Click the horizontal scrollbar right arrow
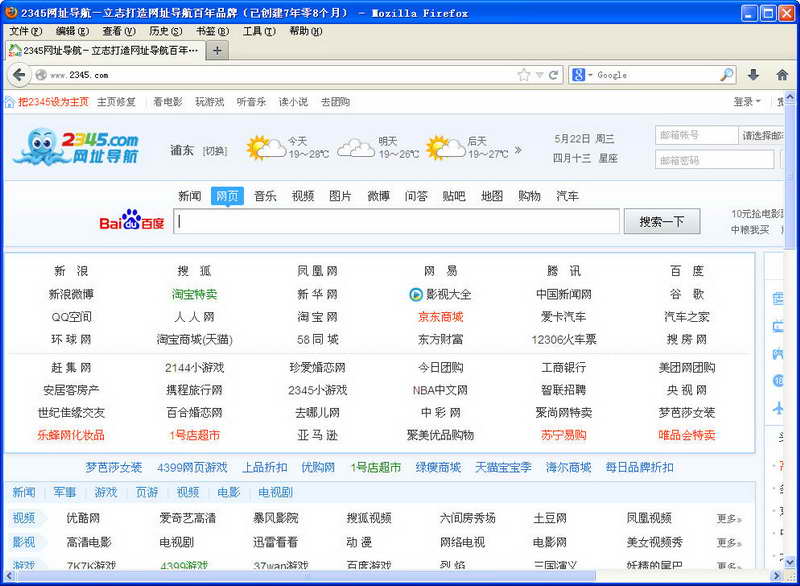Viewport: 800px width, 586px height. tap(777, 576)
